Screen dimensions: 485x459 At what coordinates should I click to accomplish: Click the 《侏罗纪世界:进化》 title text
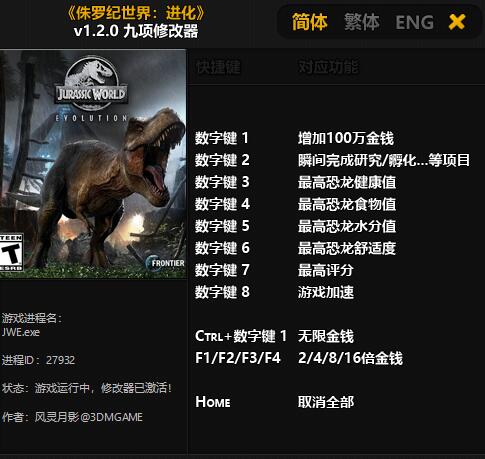pyautogui.click(x=136, y=13)
